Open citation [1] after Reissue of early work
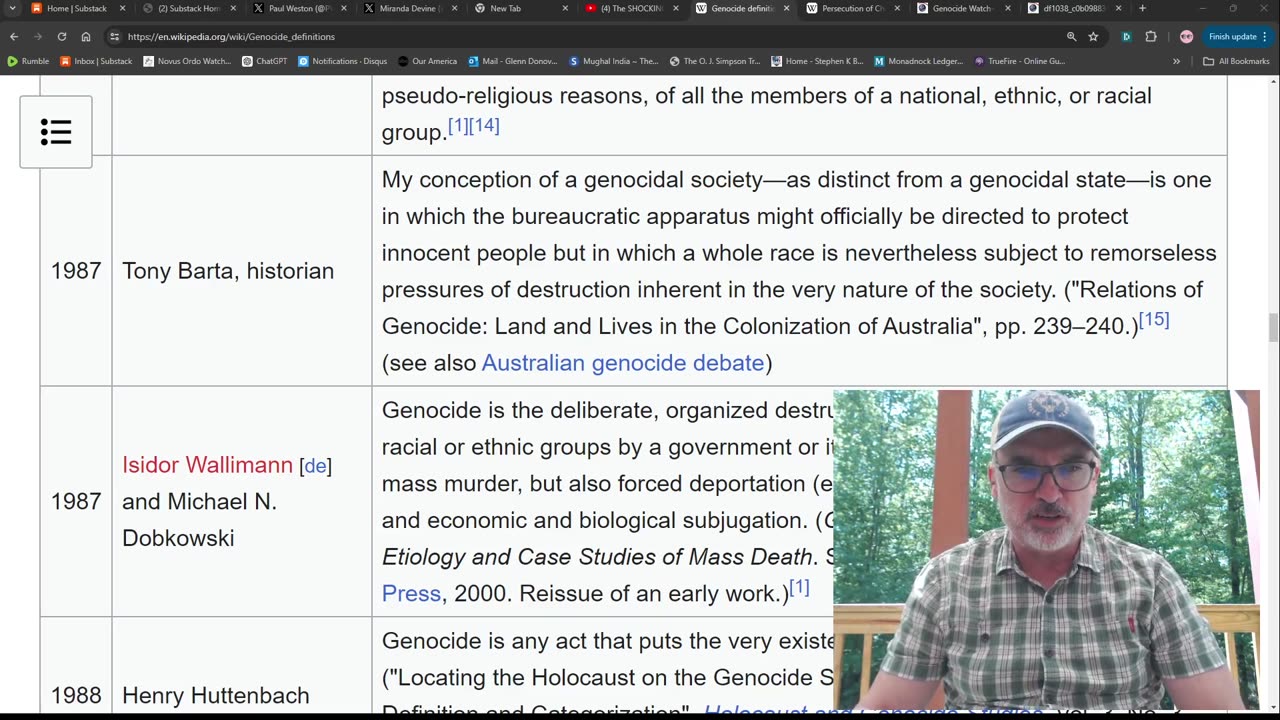Screen dimensions: 1280x720 pos(799,586)
